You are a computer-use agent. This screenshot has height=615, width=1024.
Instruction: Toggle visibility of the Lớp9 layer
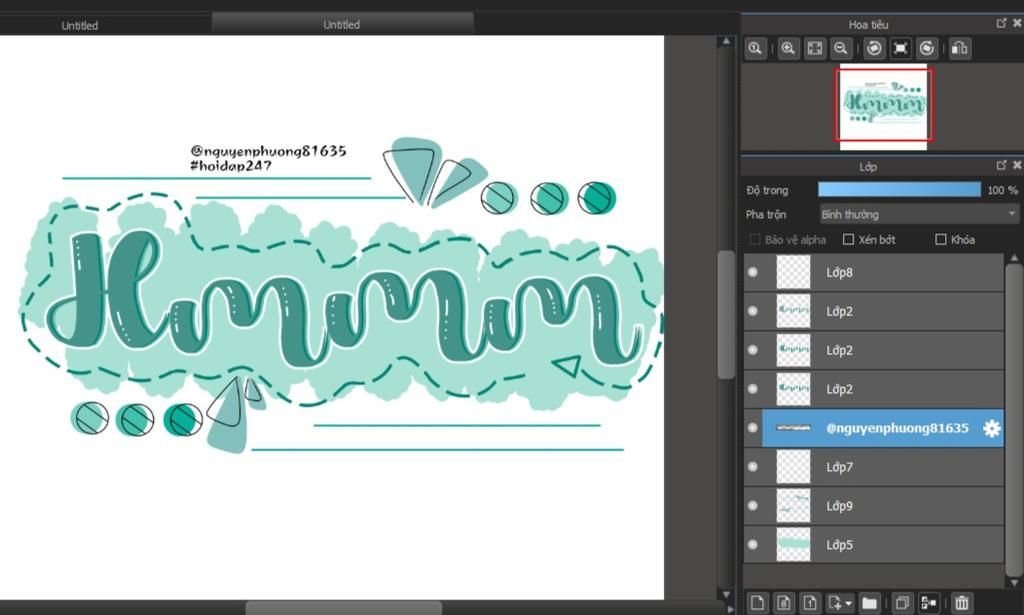(x=753, y=506)
